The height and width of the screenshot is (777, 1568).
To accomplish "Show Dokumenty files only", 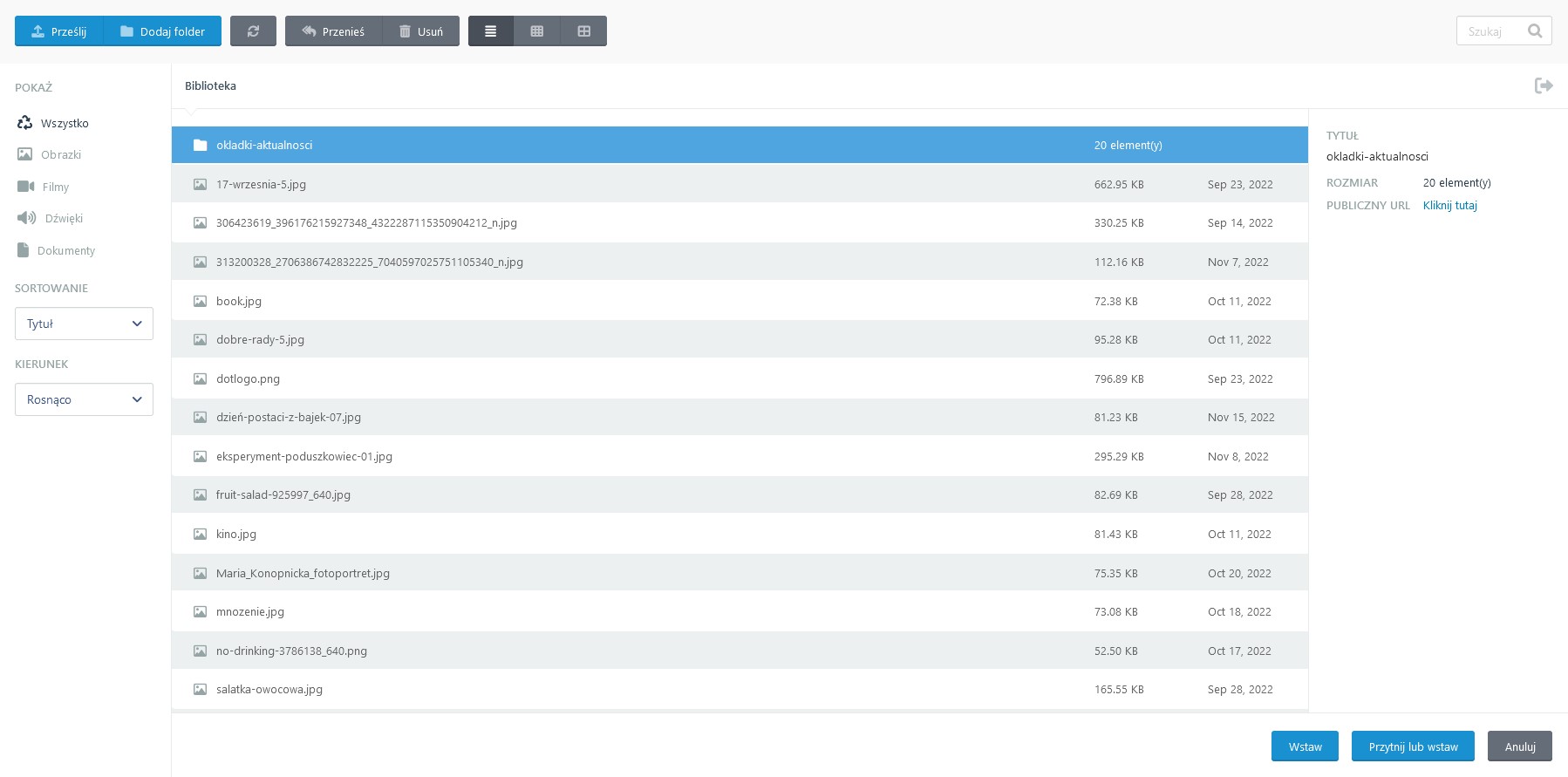I will (x=65, y=251).
